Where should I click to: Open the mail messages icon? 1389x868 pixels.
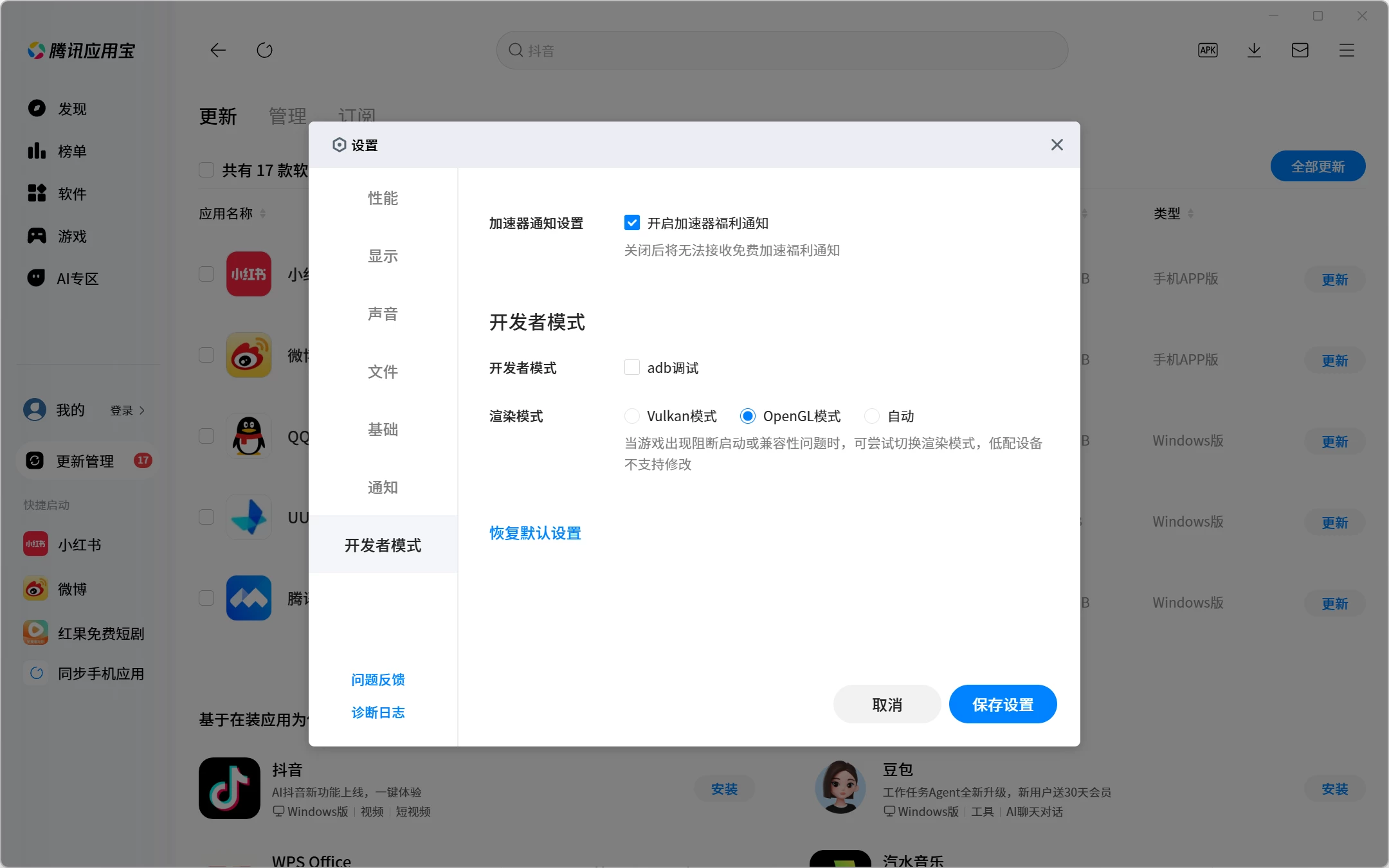tap(1300, 50)
